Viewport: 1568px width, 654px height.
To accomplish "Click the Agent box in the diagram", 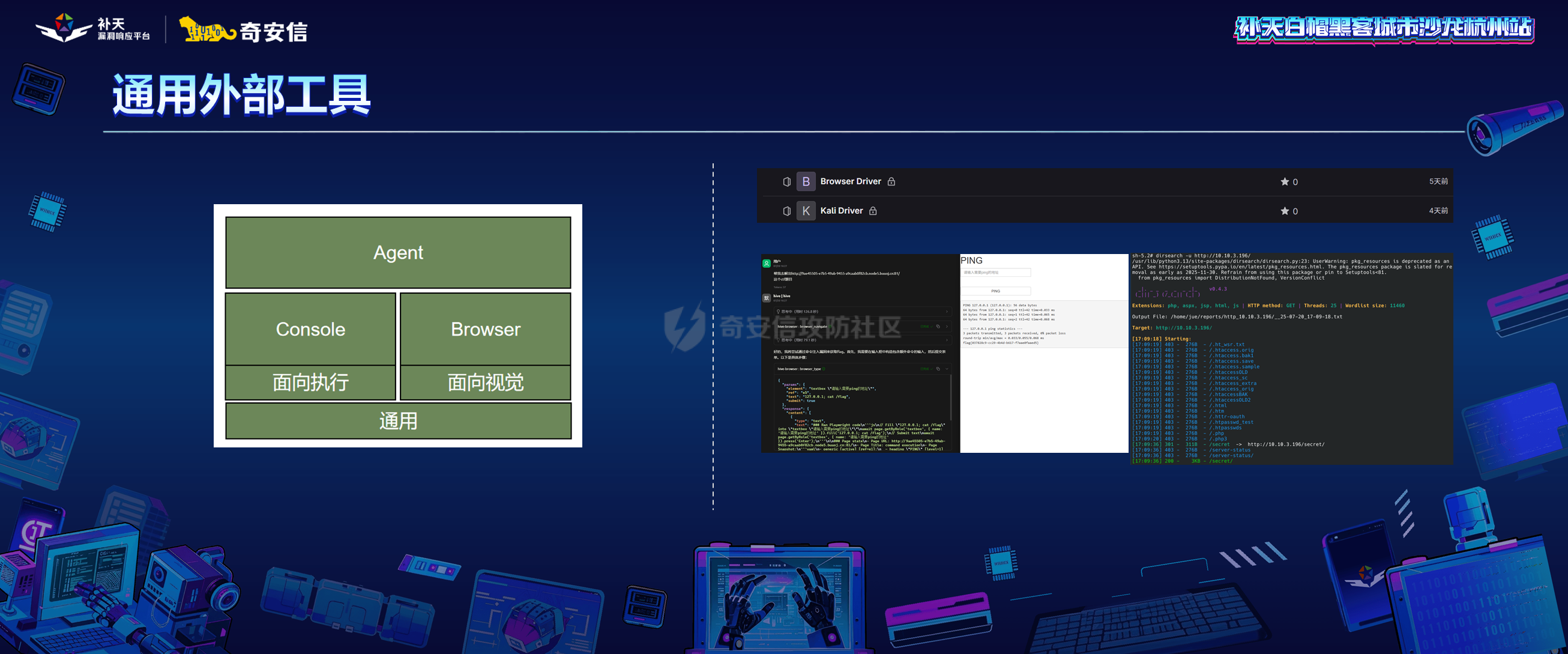I will click(398, 252).
